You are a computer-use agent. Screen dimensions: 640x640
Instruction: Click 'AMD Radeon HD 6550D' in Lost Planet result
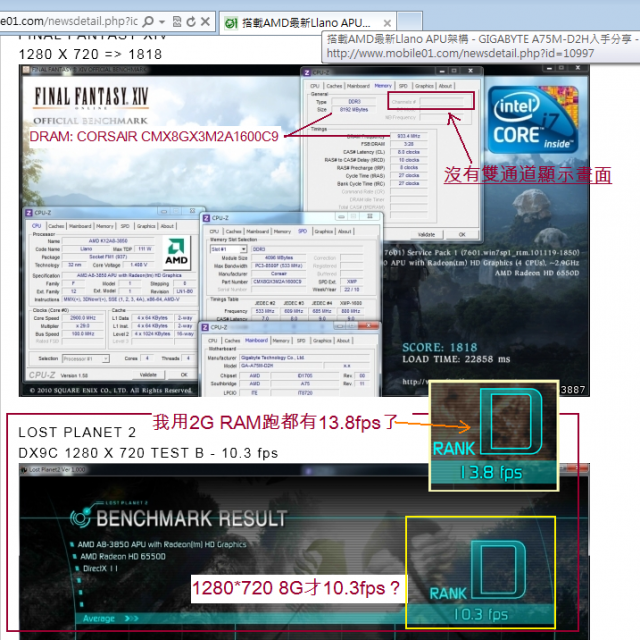click(x=123, y=556)
